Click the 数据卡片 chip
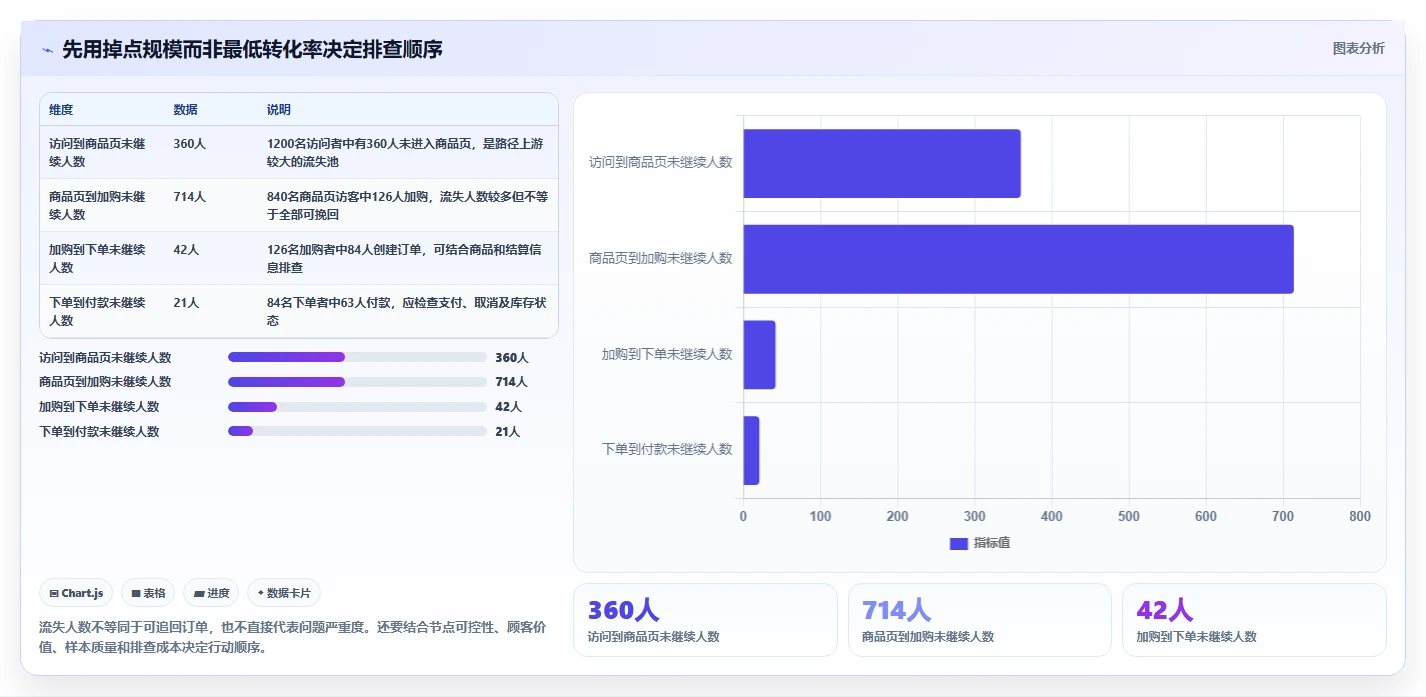 tap(284, 593)
